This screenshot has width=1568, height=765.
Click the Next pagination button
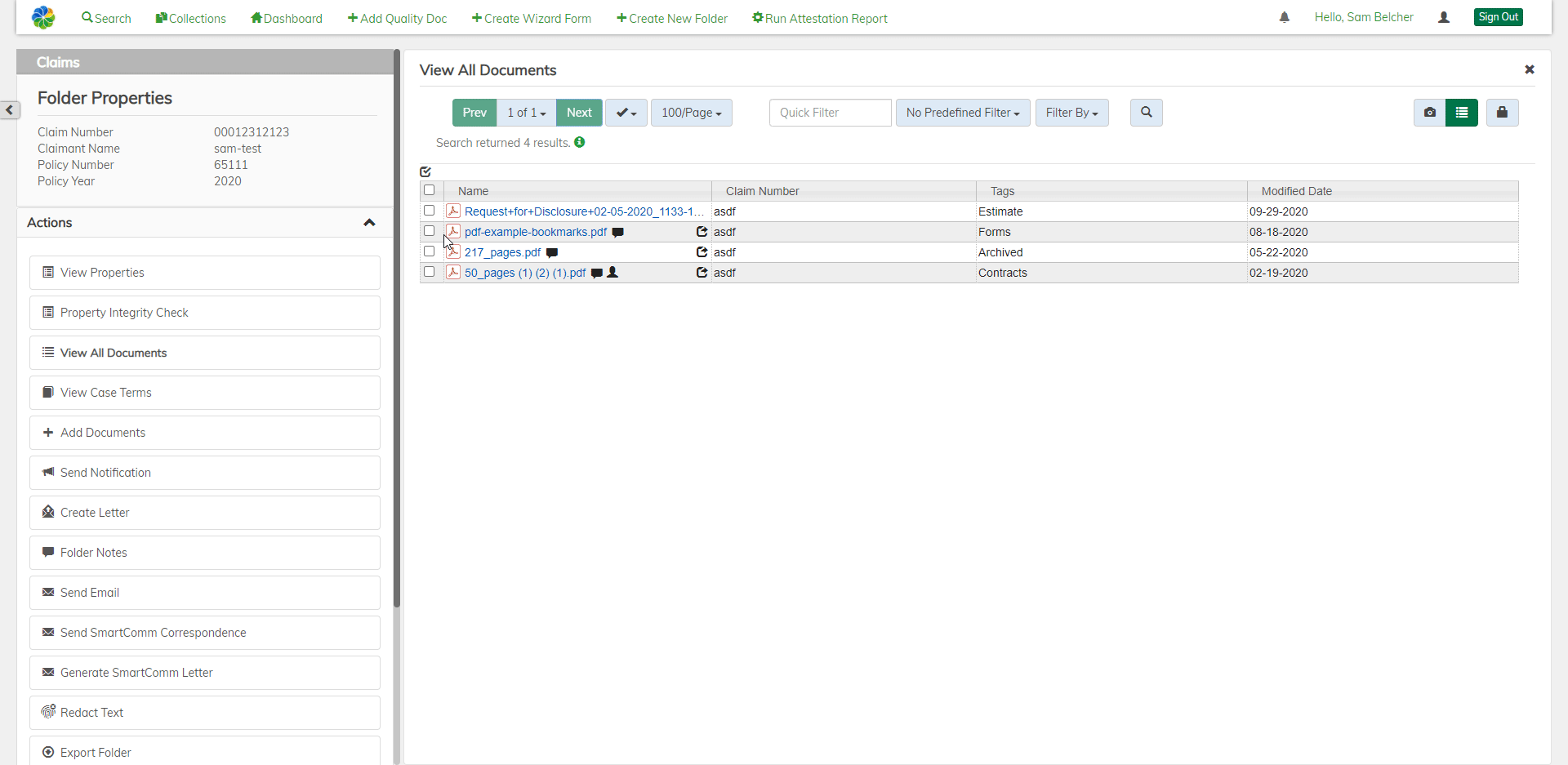click(578, 113)
